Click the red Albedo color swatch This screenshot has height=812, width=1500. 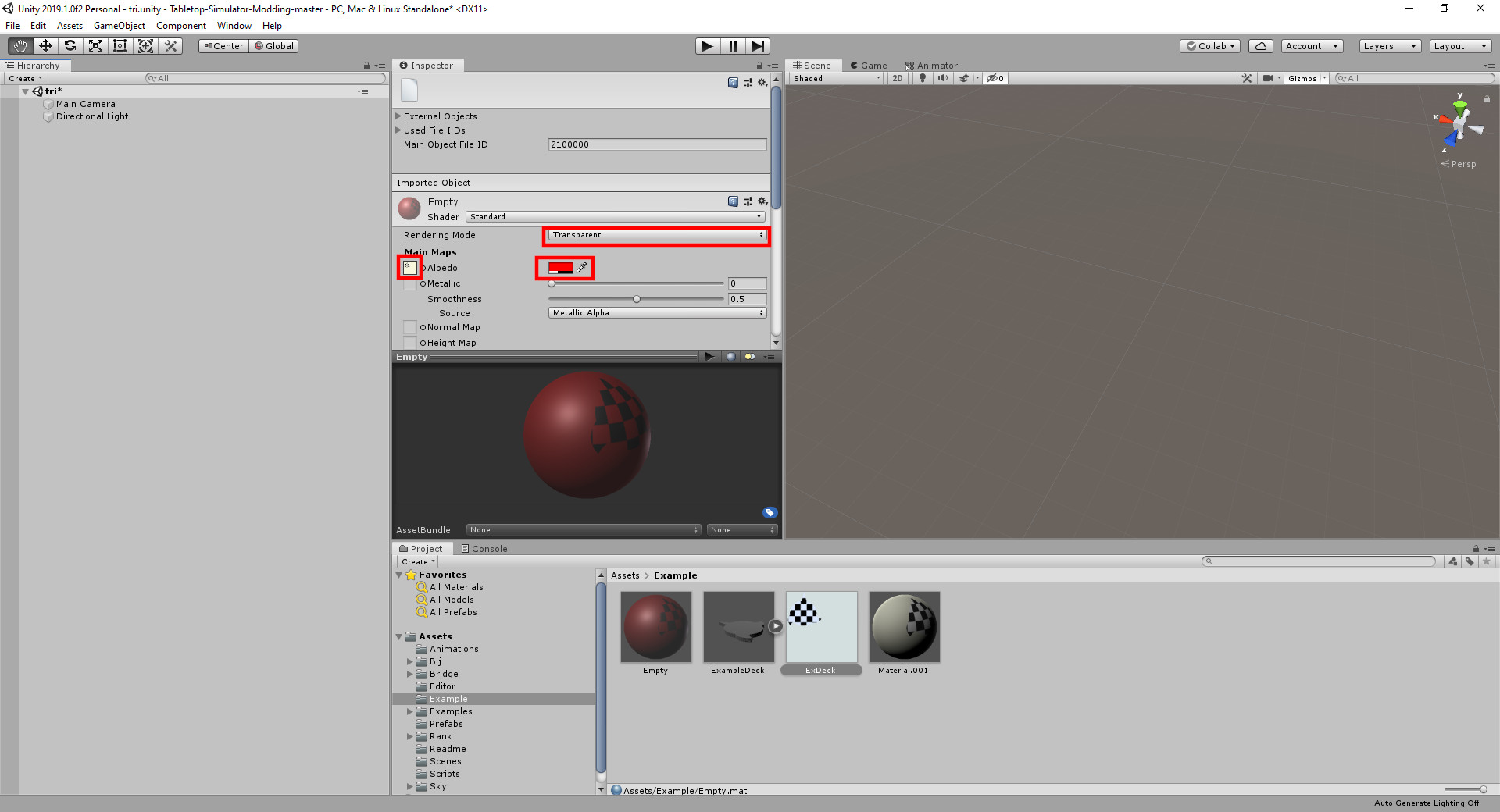point(561,268)
